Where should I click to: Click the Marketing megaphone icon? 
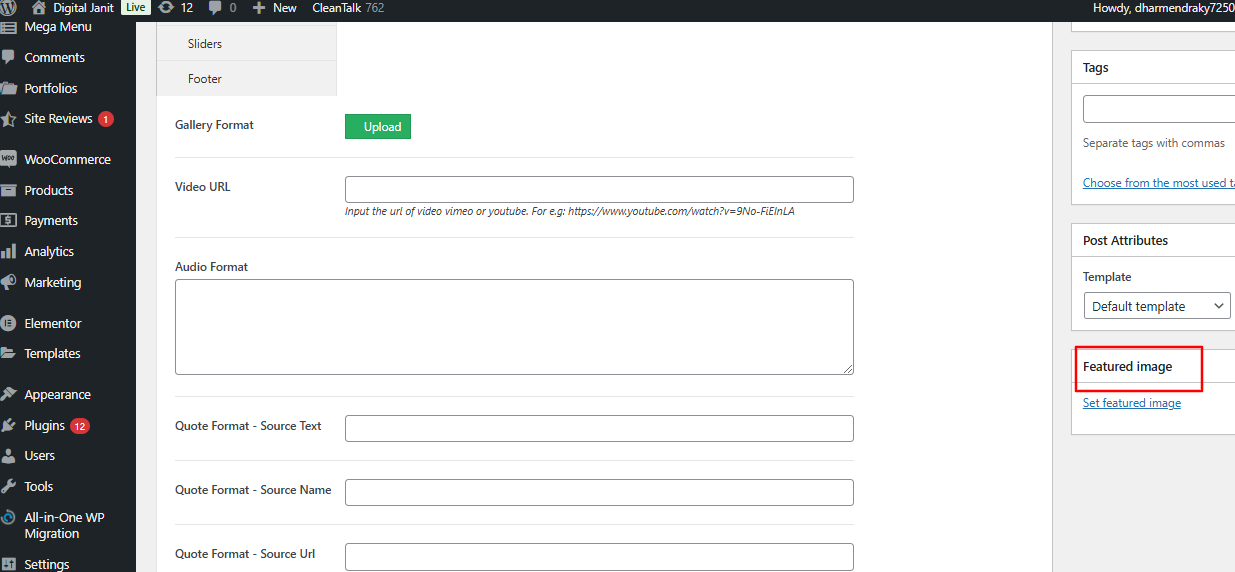click(9, 282)
